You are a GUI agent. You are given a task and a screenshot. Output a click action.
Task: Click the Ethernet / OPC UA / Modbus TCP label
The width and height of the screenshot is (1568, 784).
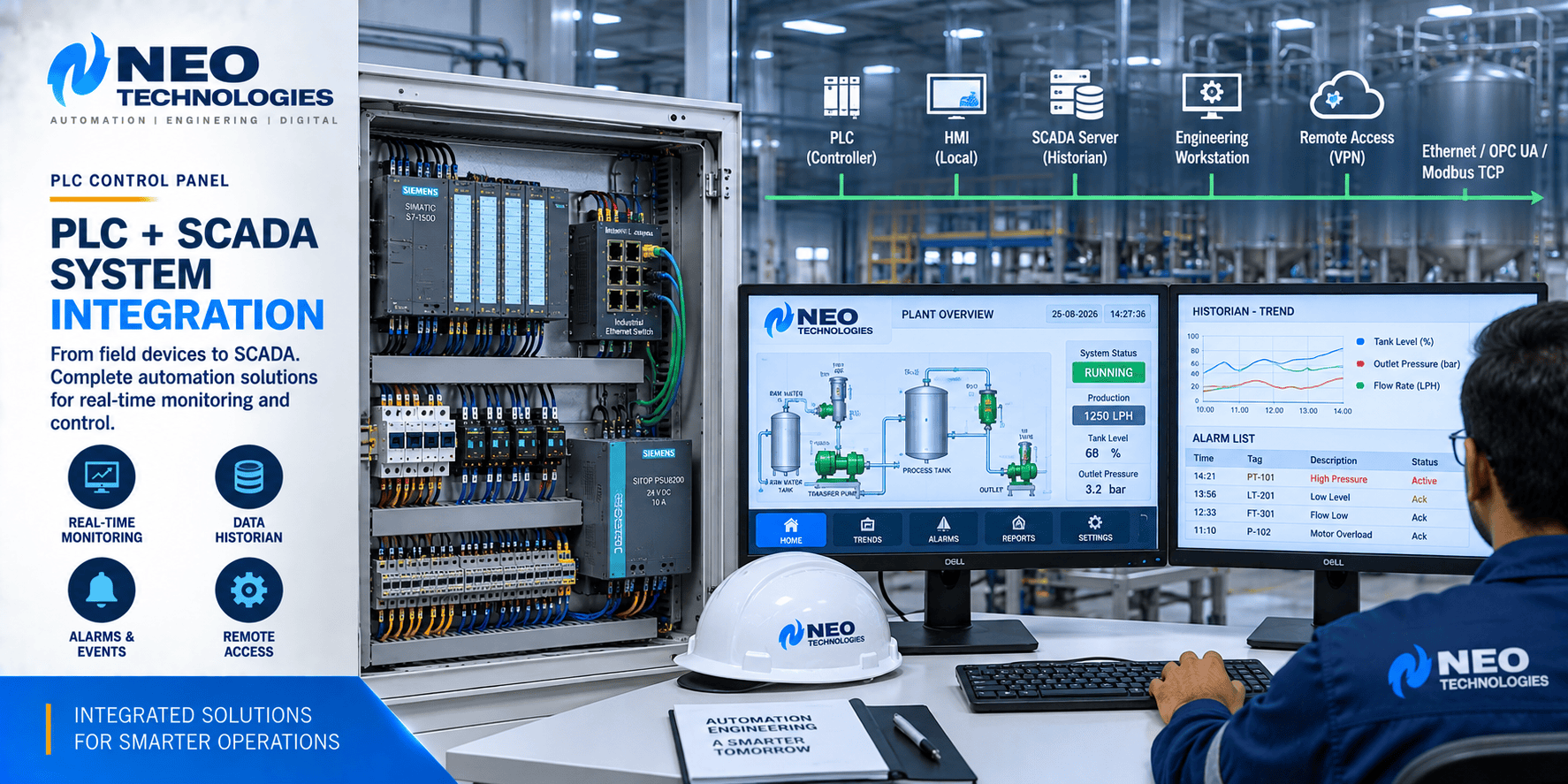pos(1484,162)
